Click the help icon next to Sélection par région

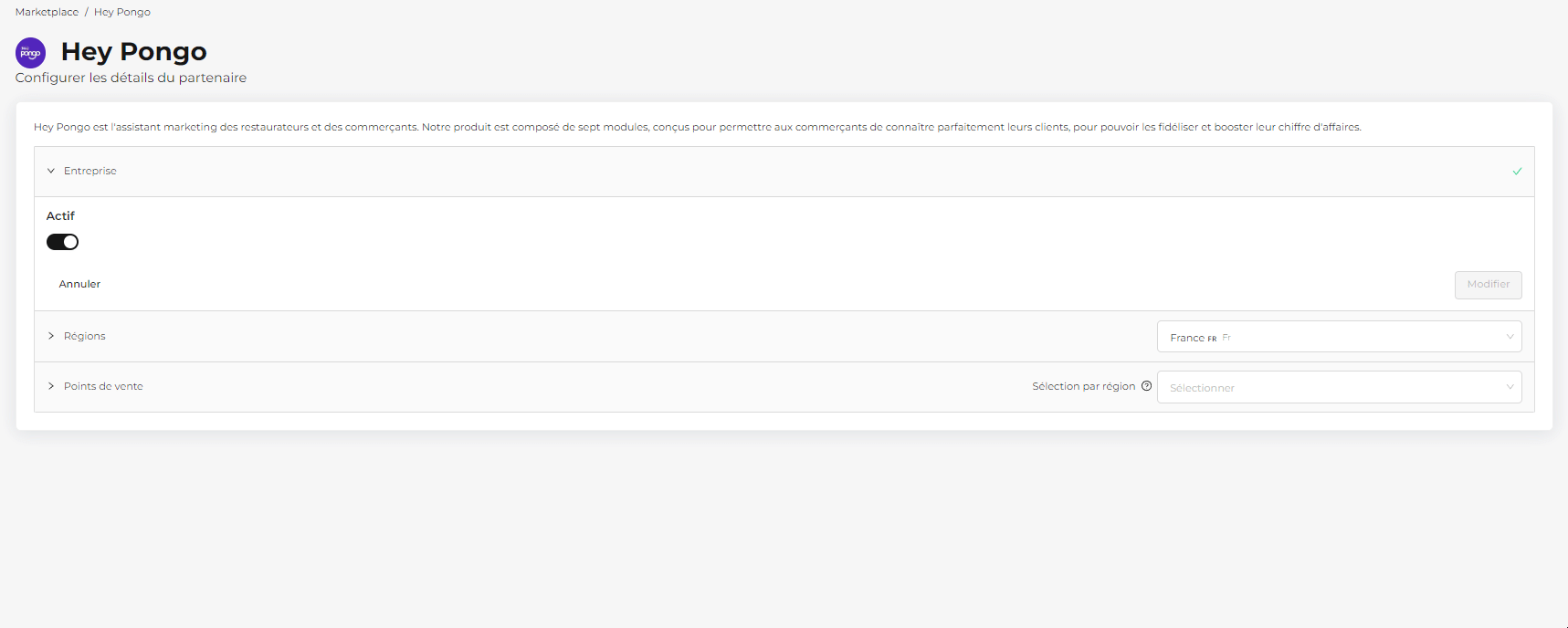point(1147,386)
